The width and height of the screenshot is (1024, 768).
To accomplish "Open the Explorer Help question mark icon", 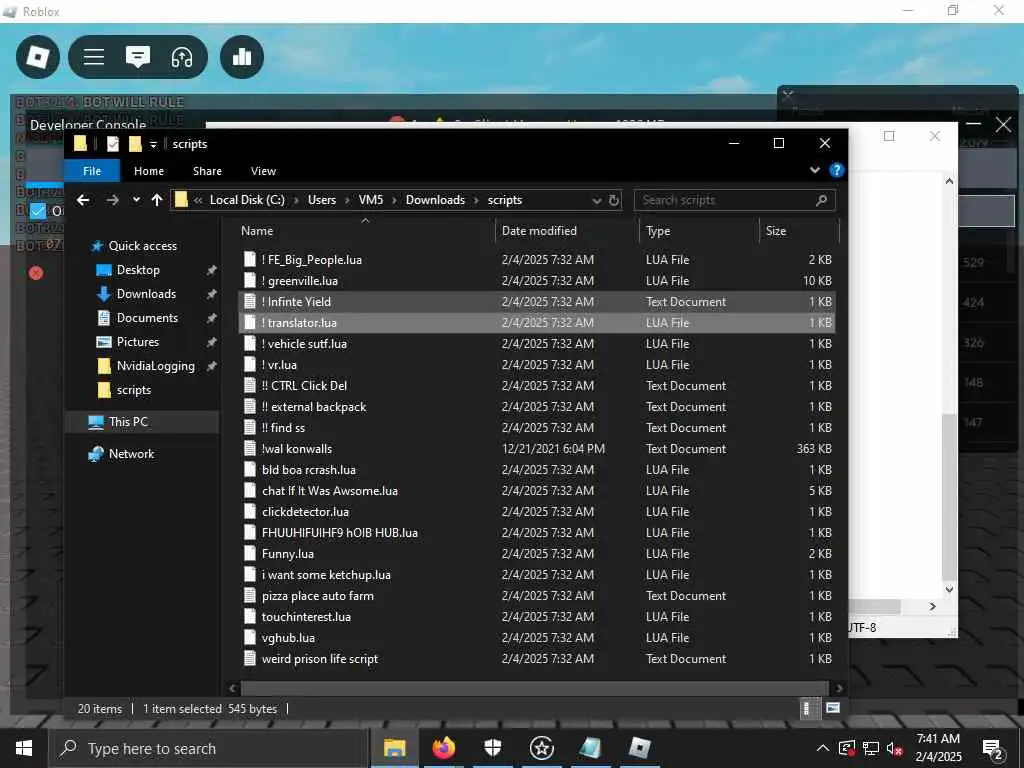I will [836, 170].
